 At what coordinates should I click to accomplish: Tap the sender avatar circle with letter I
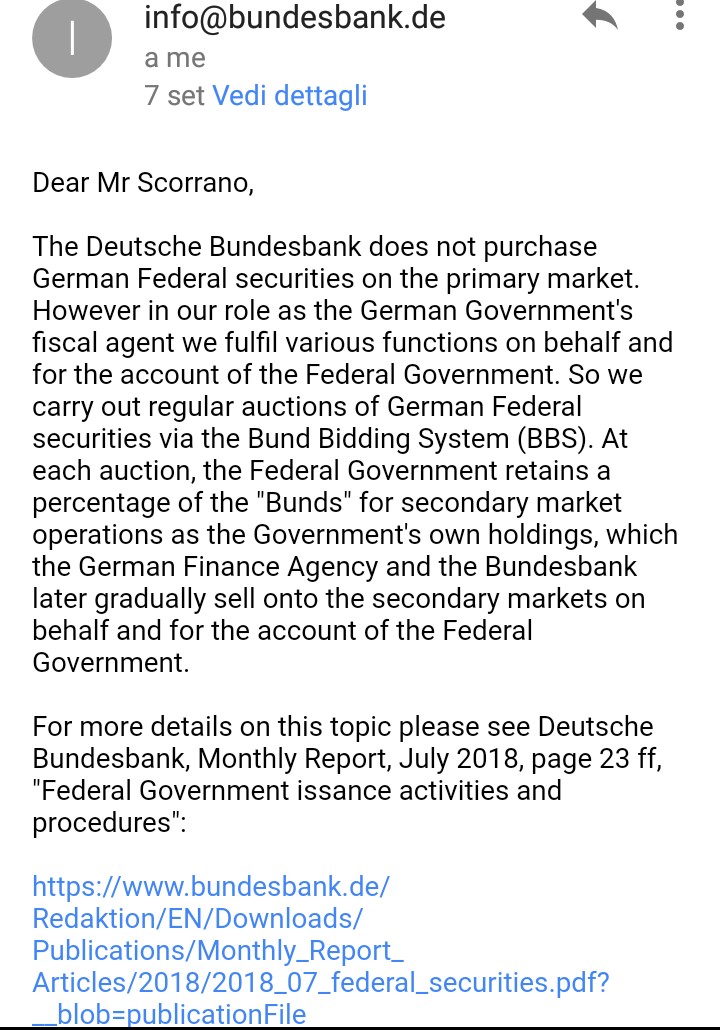tap(72, 38)
